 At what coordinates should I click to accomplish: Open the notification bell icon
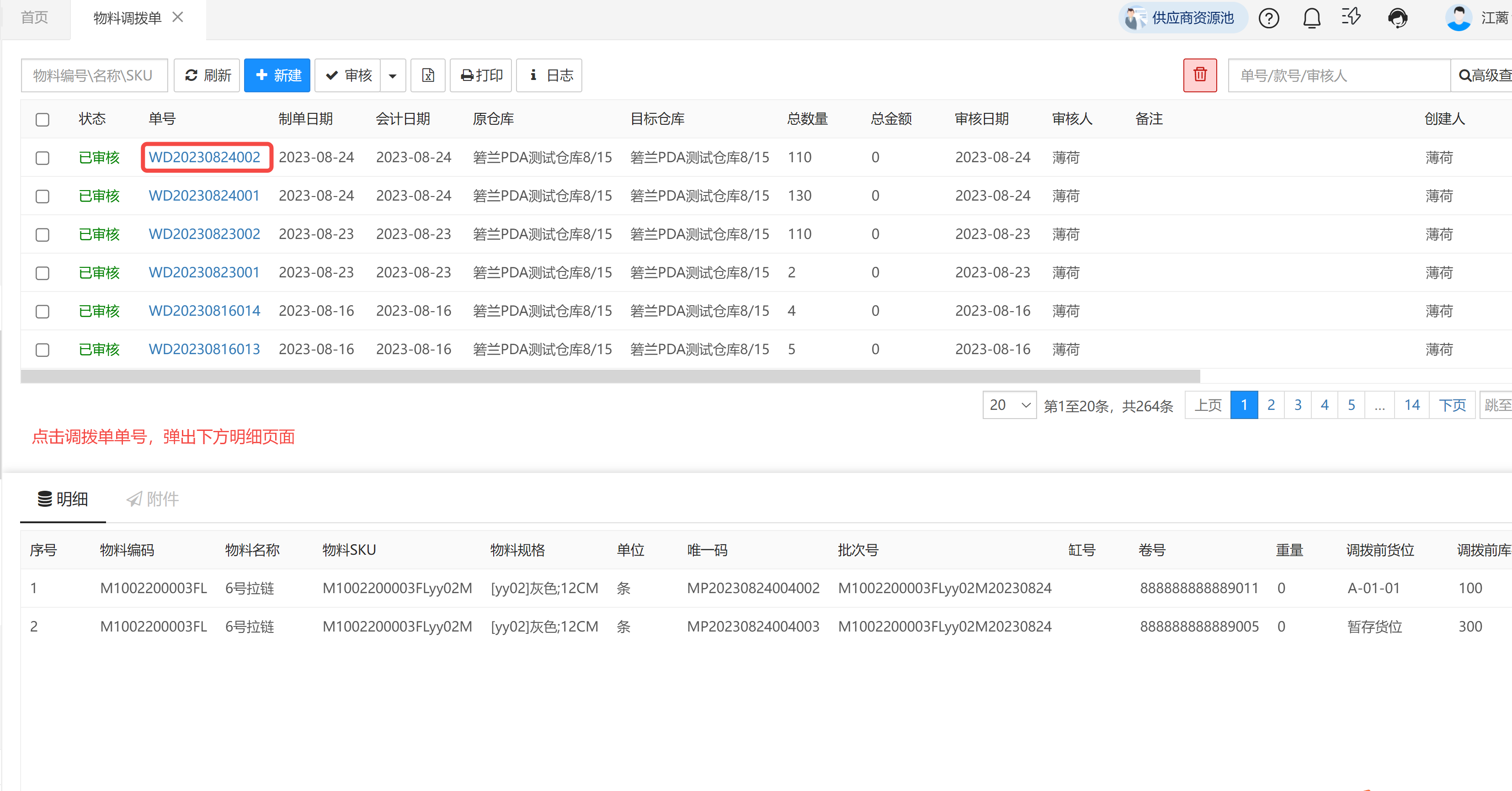click(x=1311, y=18)
